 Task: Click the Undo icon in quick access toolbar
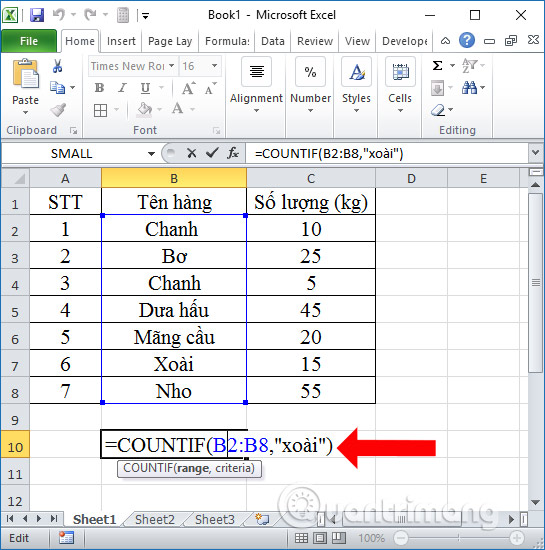58,15
